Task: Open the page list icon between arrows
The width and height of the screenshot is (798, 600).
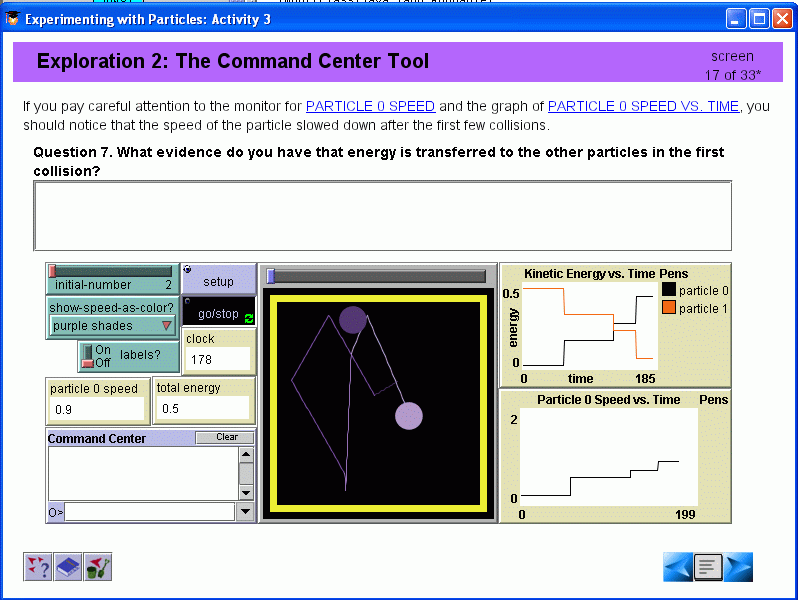Action: click(x=708, y=567)
